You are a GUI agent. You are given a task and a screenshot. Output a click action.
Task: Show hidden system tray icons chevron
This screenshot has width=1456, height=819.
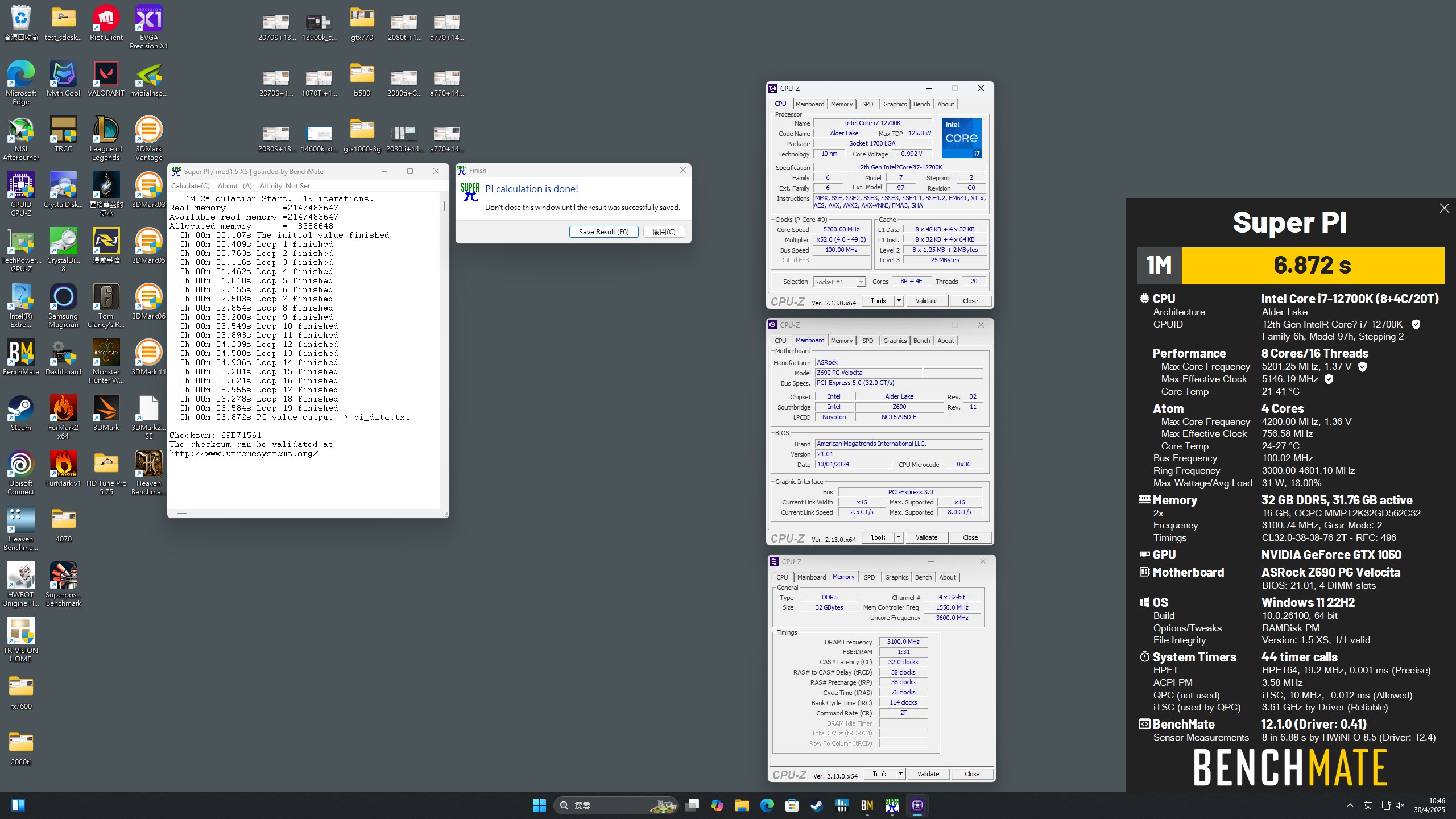[x=1350, y=805]
